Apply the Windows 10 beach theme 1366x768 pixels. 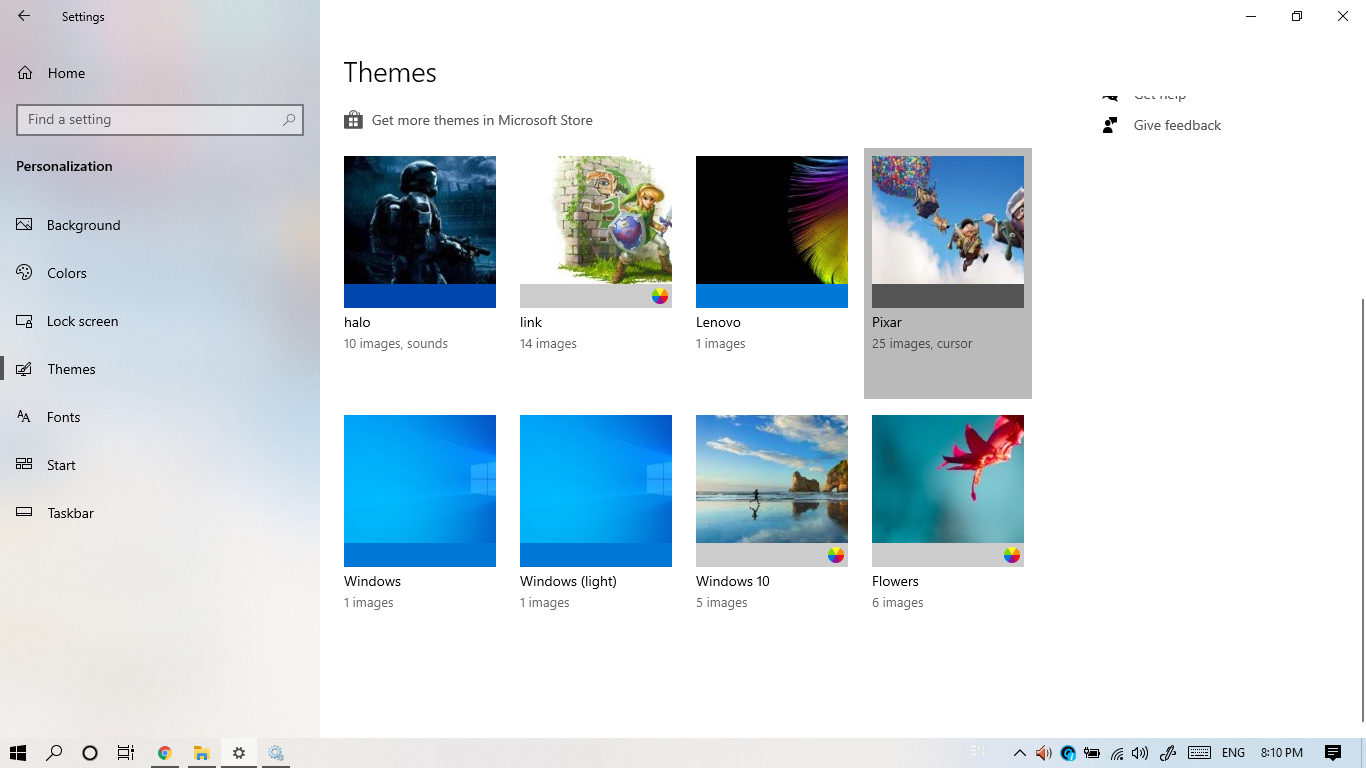[x=772, y=491]
